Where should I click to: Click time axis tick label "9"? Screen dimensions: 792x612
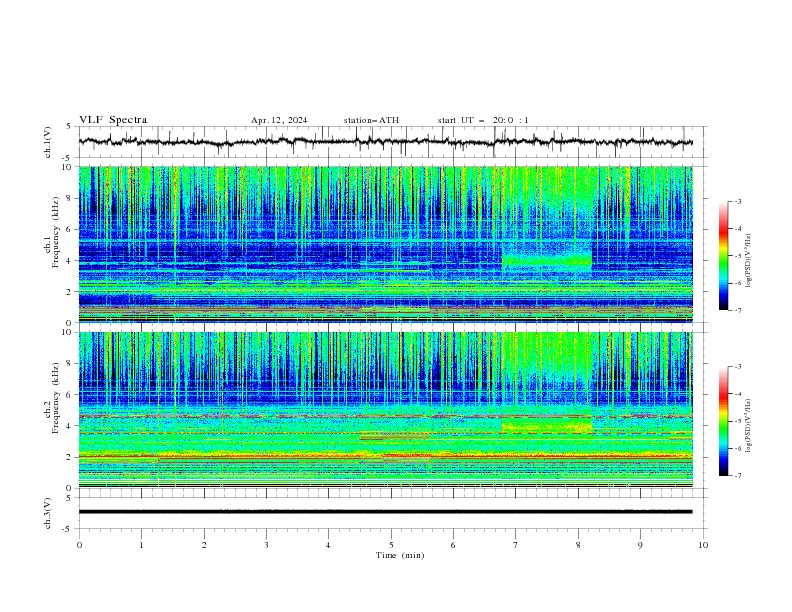[640, 545]
